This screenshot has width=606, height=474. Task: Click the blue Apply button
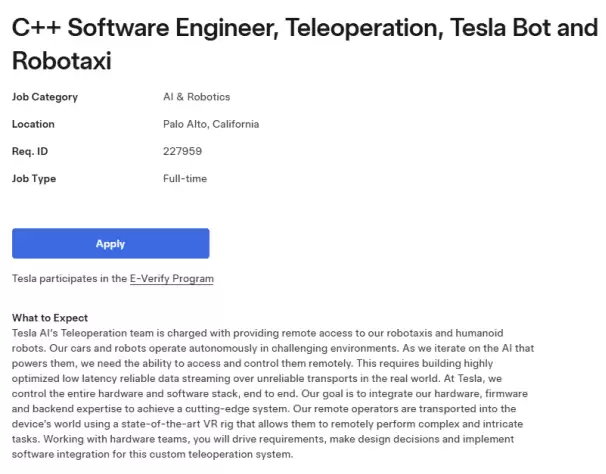110,243
